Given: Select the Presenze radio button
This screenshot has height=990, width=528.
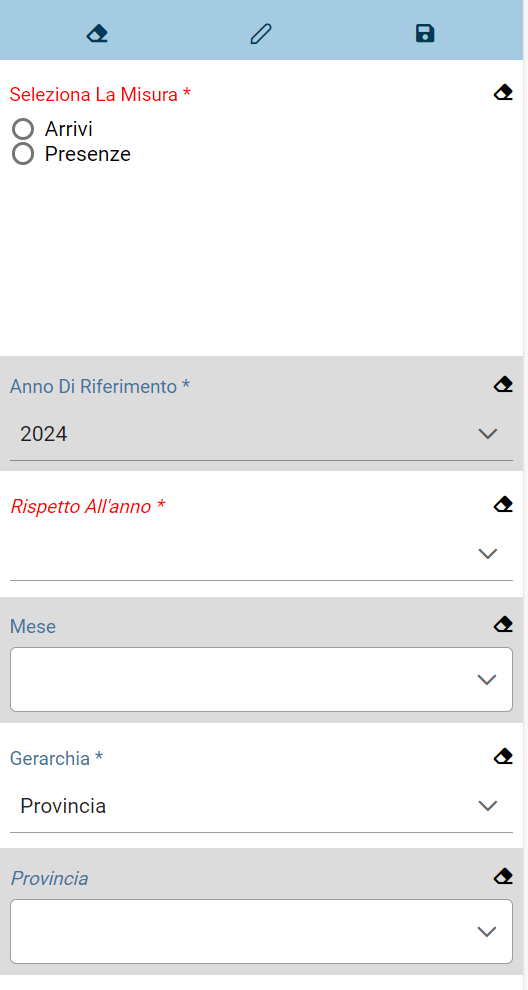Looking at the screenshot, I should point(23,153).
